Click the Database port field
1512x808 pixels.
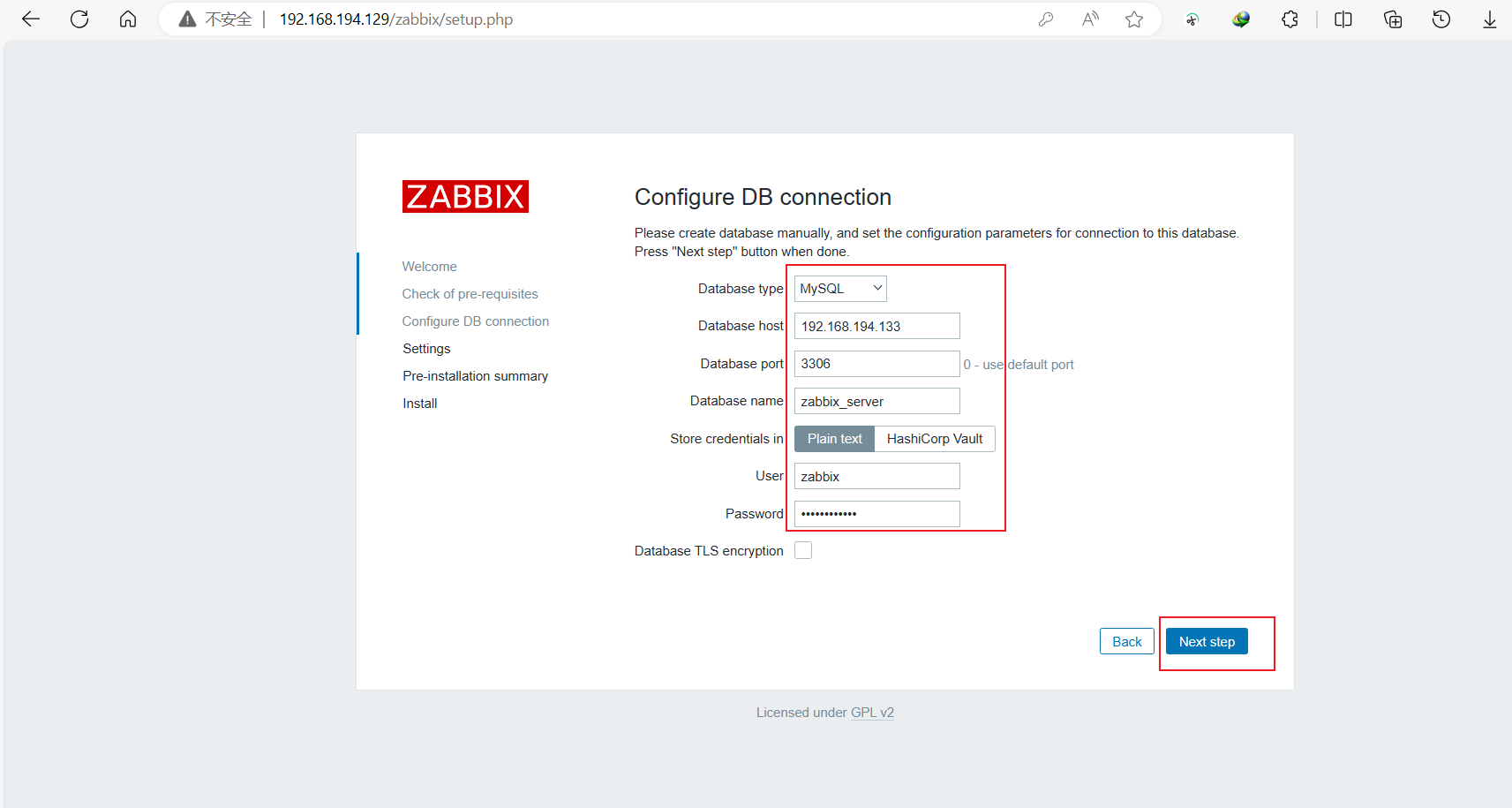[x=877, y=364]
